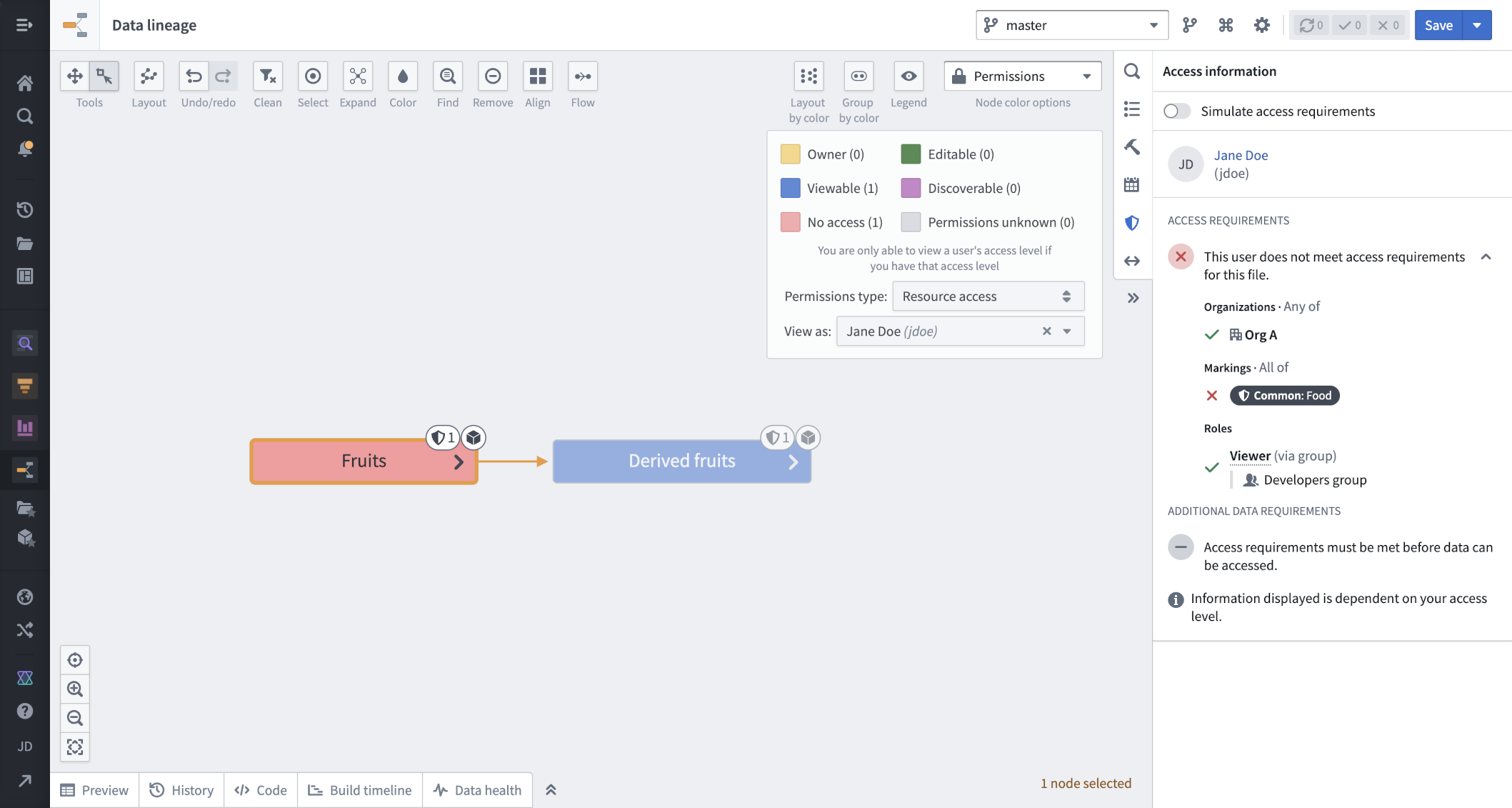1512x808 pixels.
Task: Click the Redo arrow icon
Action: click(224, 76)
